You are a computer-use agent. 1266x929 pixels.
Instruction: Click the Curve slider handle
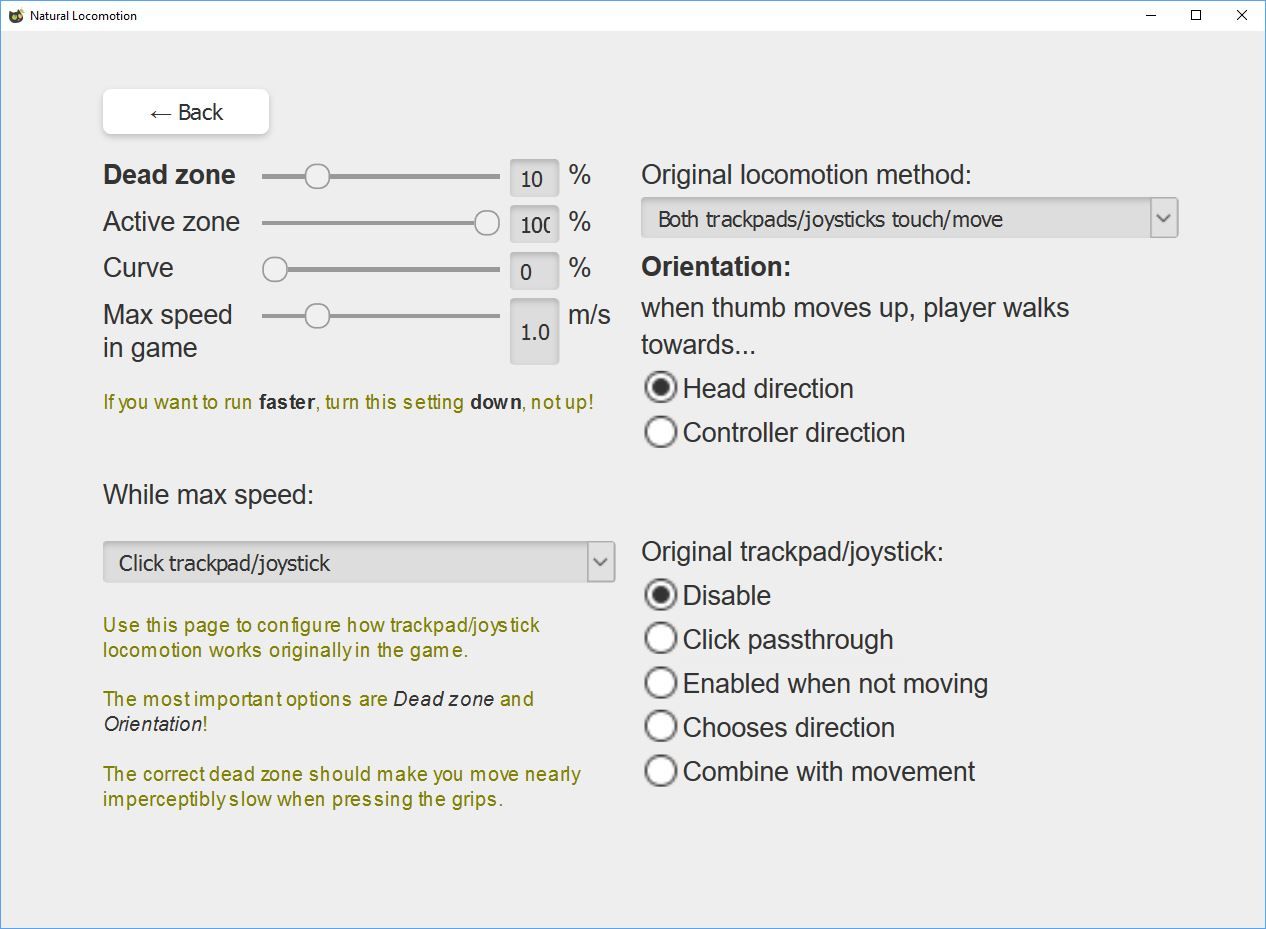(x=275, y=269)
